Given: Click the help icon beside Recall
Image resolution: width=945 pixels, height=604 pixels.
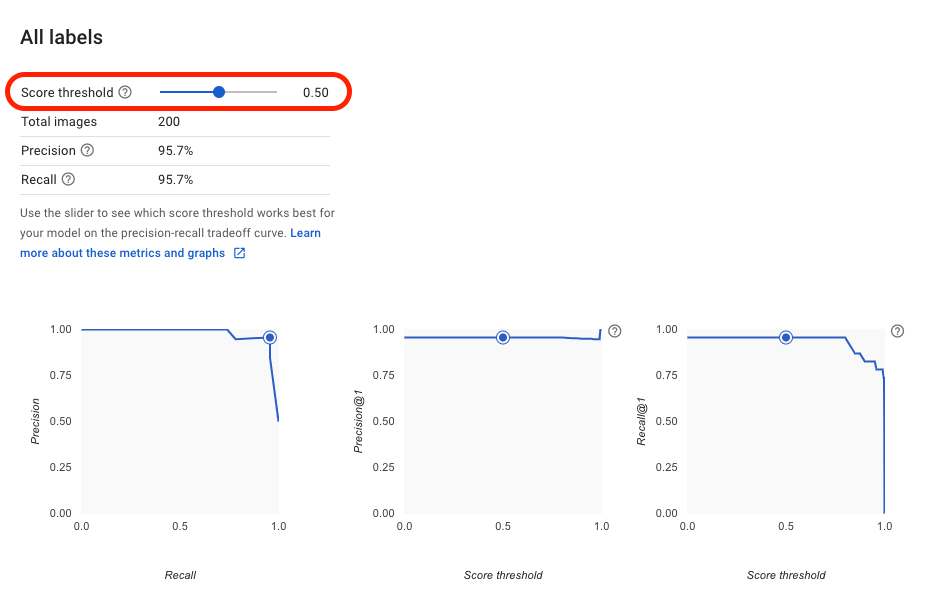Looking at the screenshot, I should point(68,180).
